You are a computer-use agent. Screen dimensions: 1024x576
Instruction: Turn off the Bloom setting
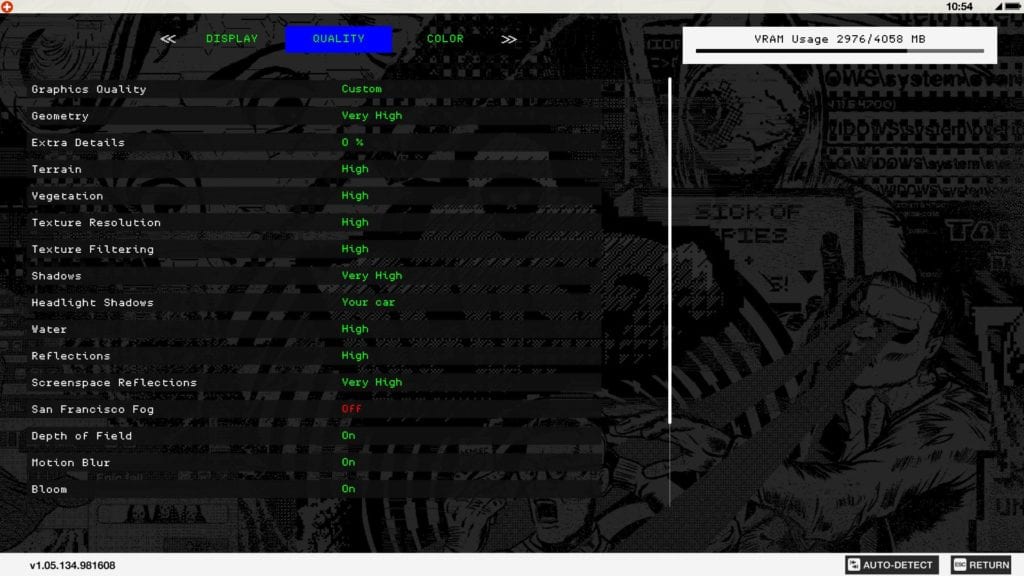click(348, 489)
